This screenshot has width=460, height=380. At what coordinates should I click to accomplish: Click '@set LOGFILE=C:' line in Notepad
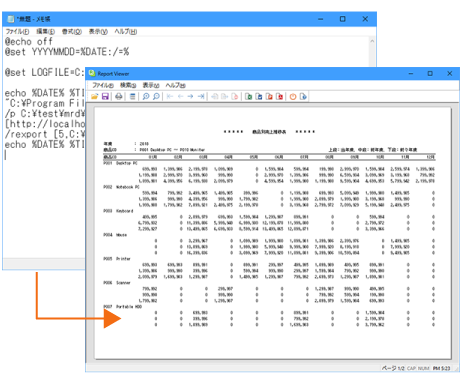point(45,72)
